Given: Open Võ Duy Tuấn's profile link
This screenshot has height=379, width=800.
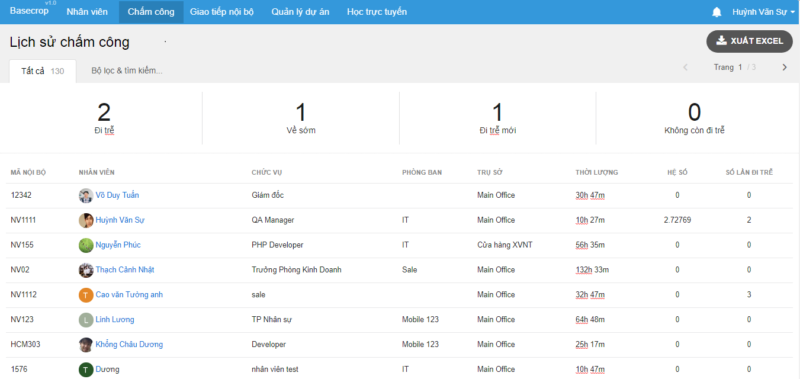Looking at the screenshot, I should (117, 195).
